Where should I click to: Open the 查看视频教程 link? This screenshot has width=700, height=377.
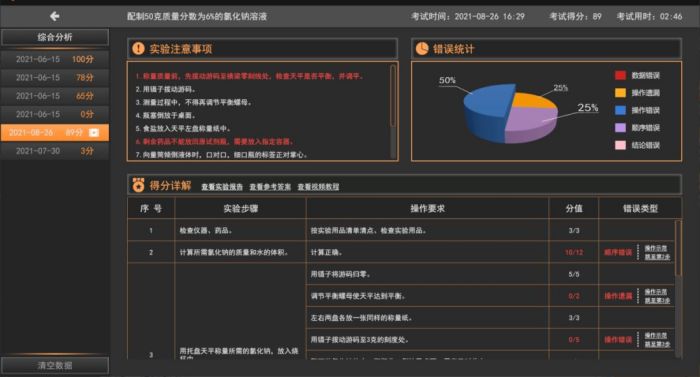point(318,187)
